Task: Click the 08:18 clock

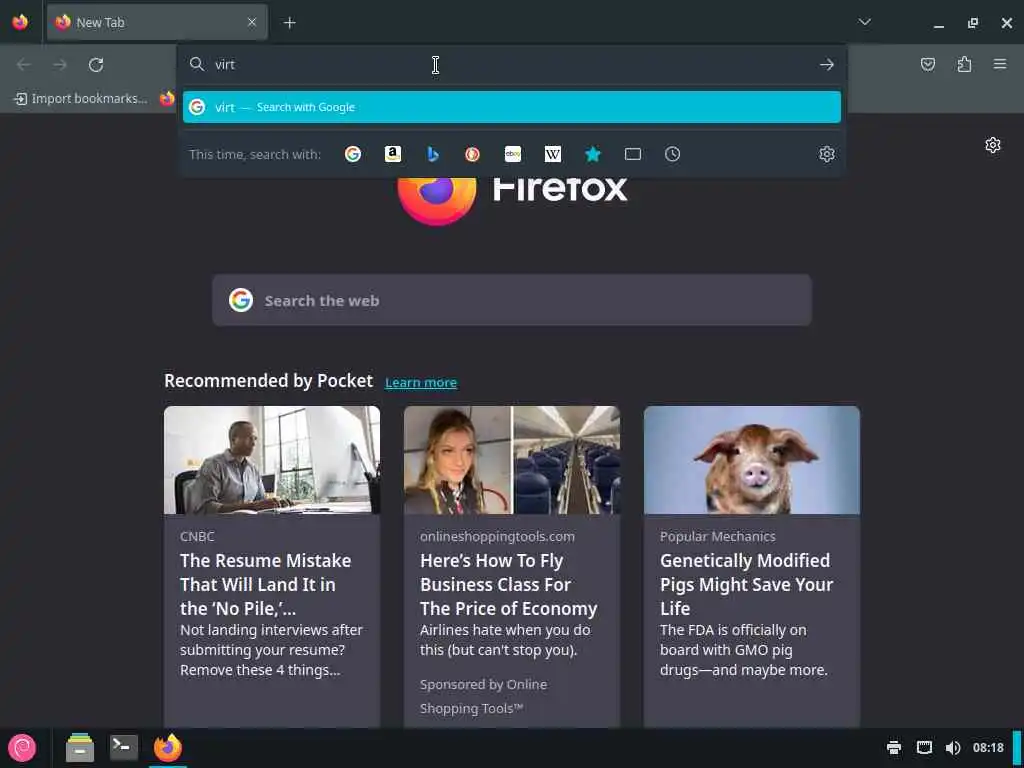Action: (x=988, y=748)
